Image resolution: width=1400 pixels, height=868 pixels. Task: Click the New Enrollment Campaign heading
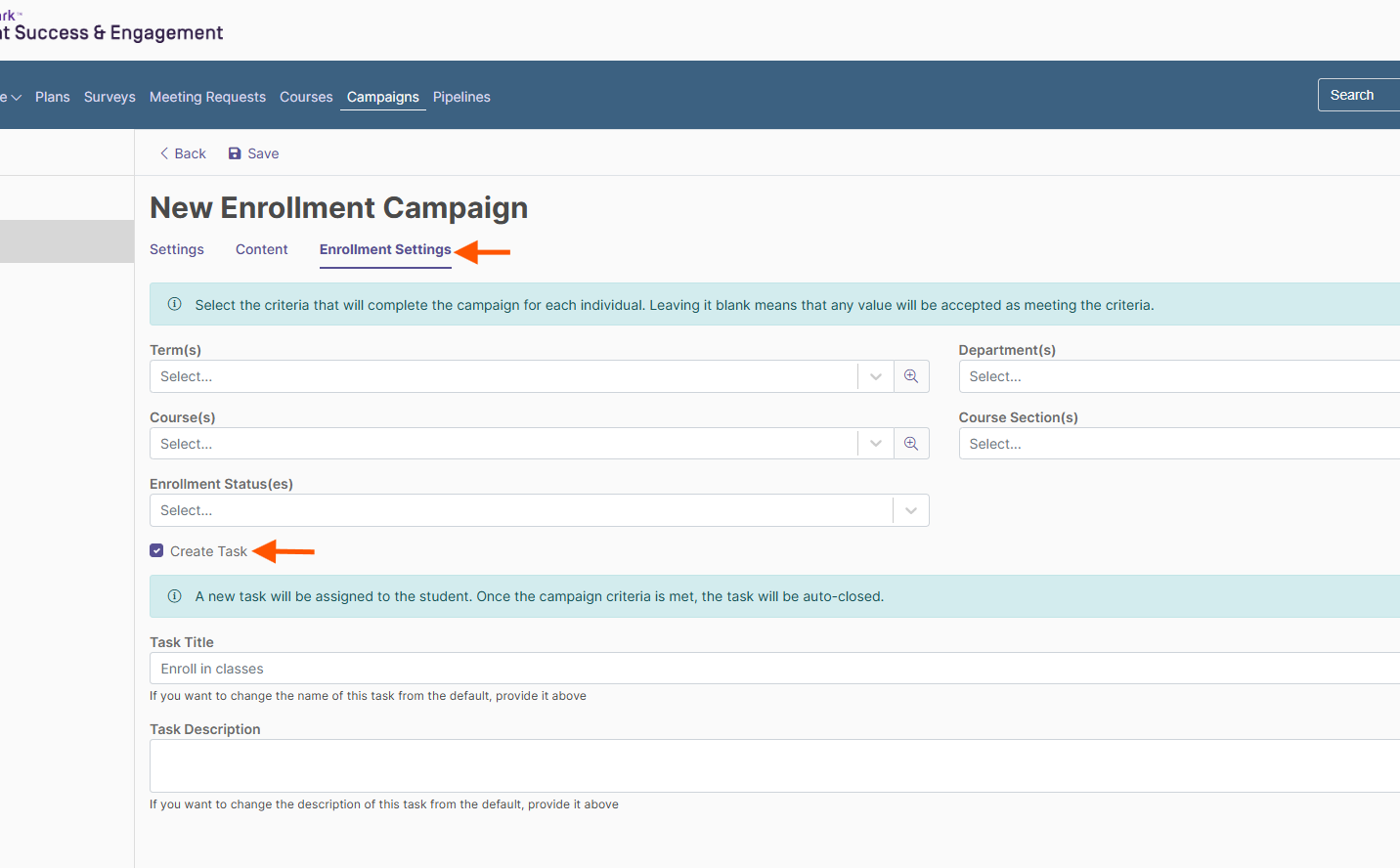(338, 207)
